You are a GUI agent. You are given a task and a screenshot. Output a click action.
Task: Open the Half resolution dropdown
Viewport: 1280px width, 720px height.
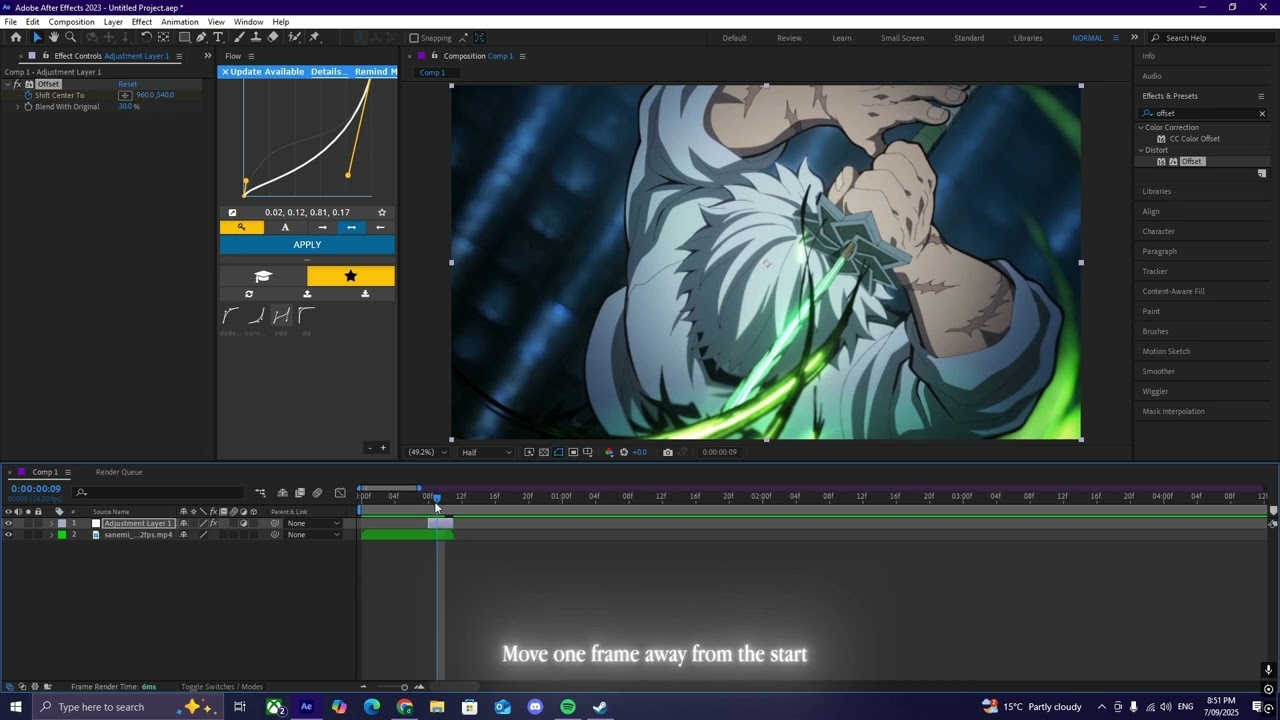[486, 452]
